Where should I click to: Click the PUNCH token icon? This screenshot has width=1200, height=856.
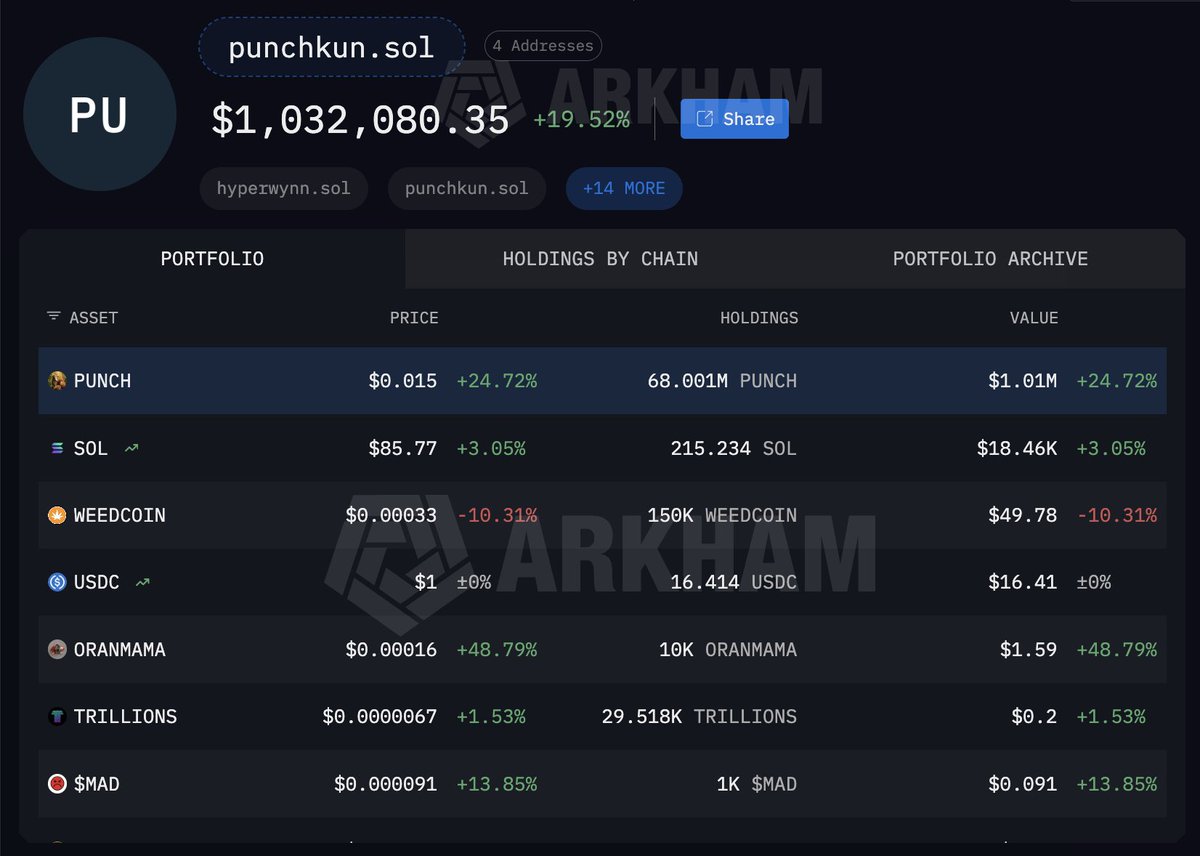click(57, 381)
